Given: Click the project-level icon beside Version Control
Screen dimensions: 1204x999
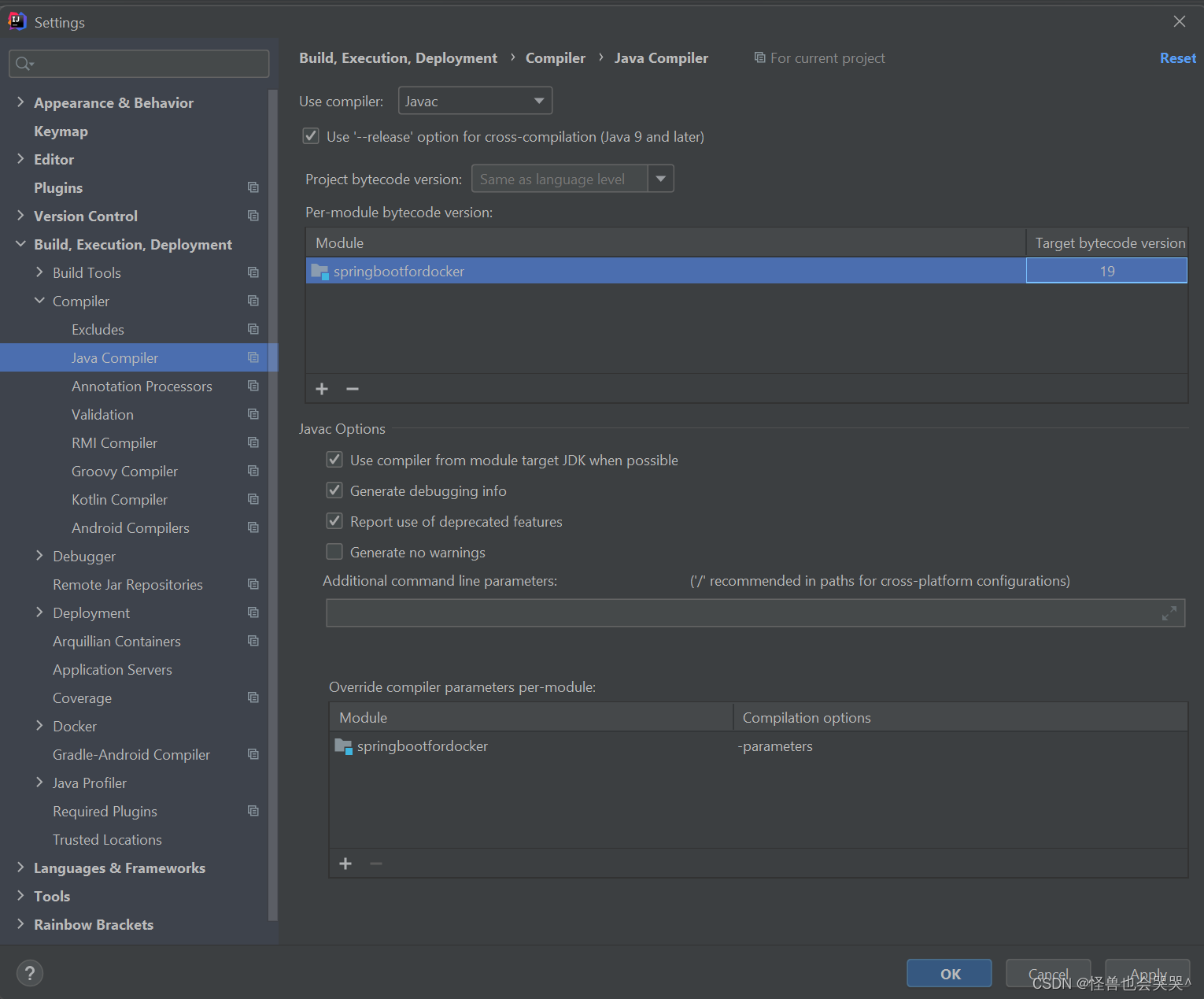Looking at the screenshot, I should click(x=253, y=216).
